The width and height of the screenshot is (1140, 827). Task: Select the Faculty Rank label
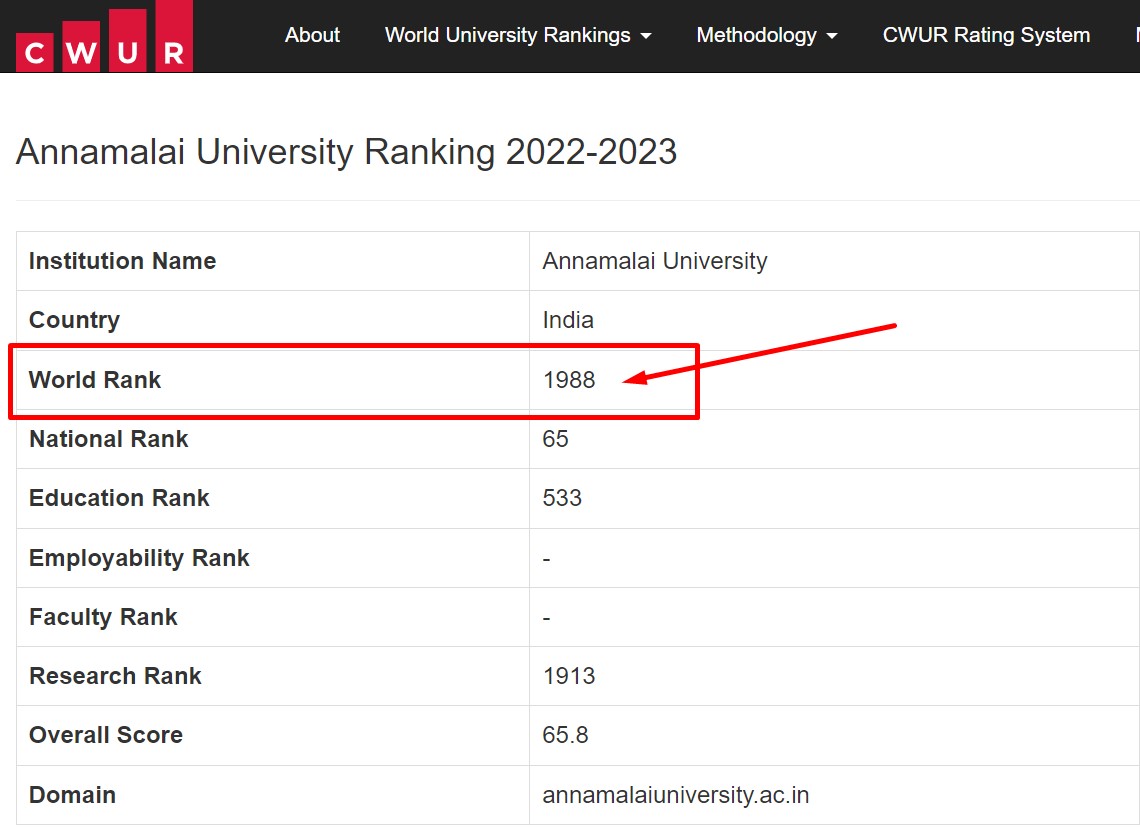point(103,617)
